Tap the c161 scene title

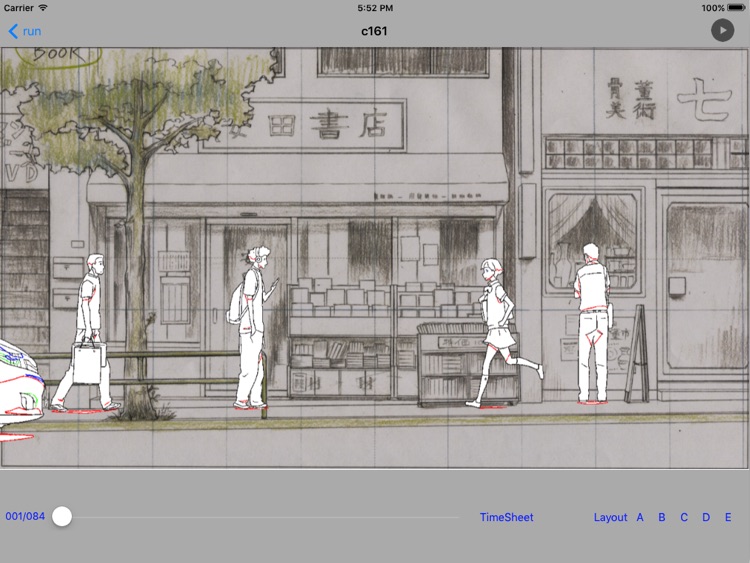pos(374,31)
